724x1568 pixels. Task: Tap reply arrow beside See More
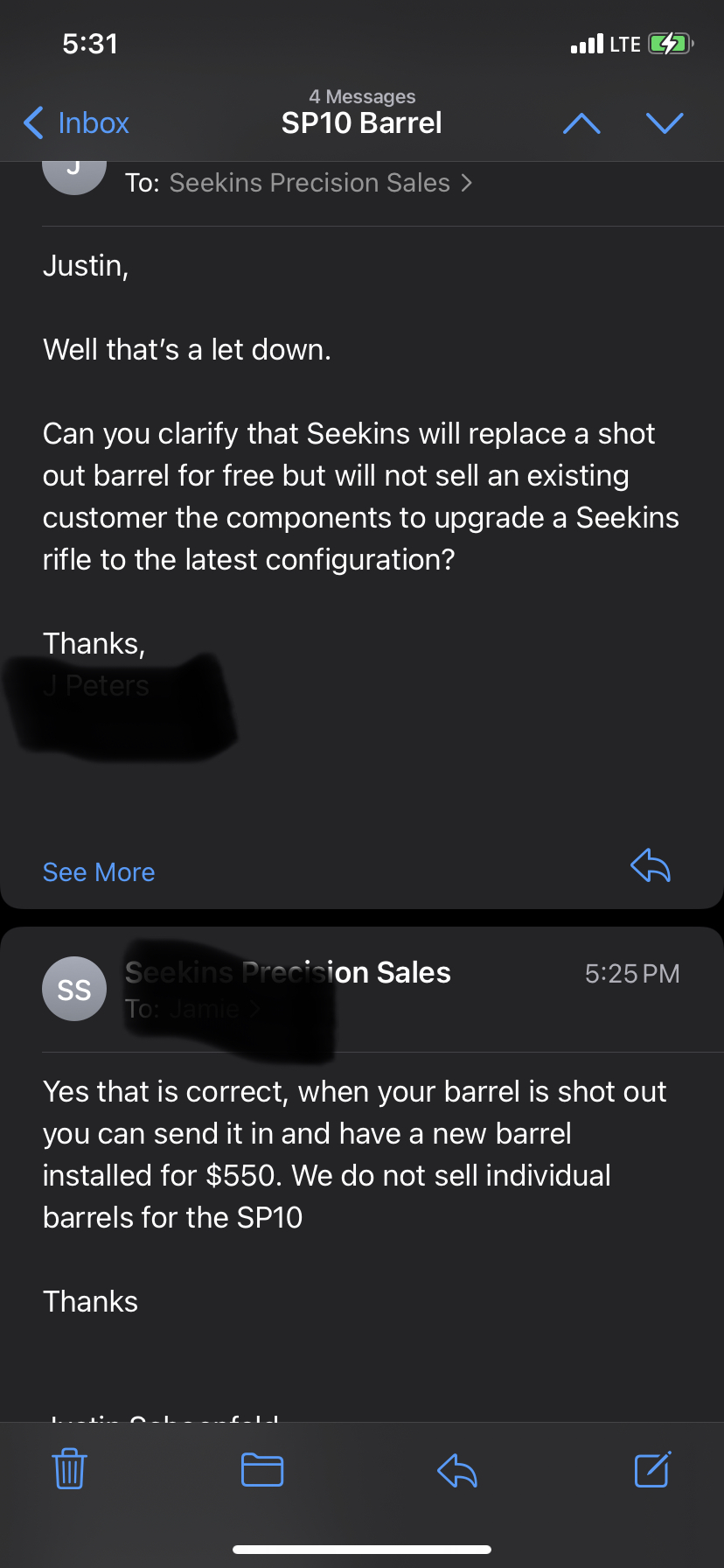pos(651,866)
